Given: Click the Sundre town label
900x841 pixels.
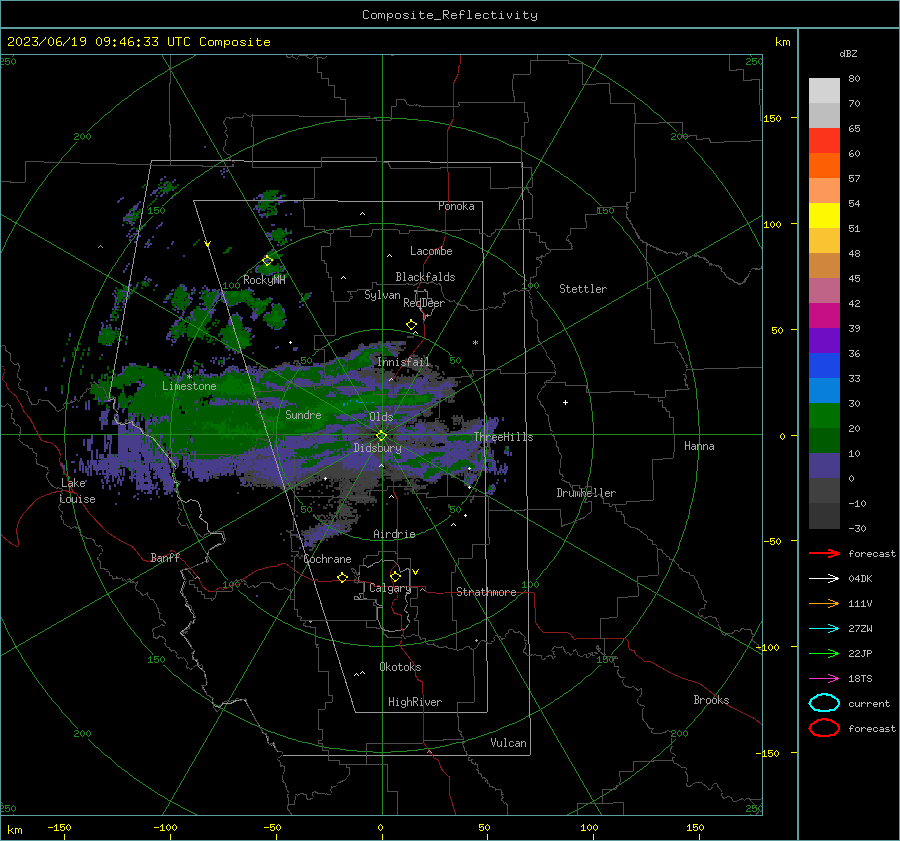Looking at the screenshot, I should (x=303, y=414).
